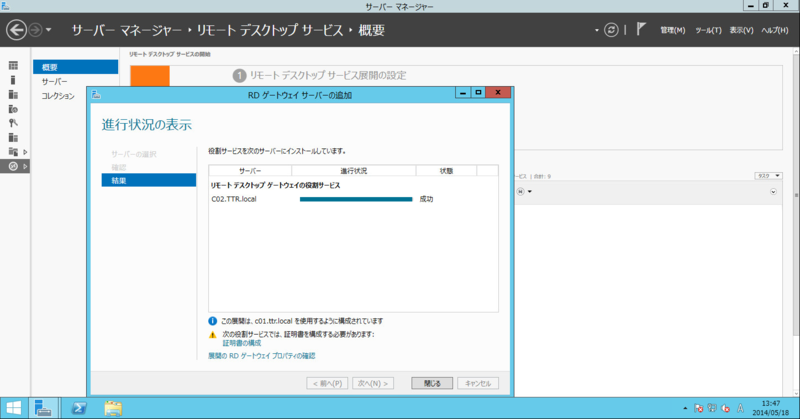This screenshot has height=419, width=800.
Task: Click the 証明書の構成 link
Action: point(242,343)
